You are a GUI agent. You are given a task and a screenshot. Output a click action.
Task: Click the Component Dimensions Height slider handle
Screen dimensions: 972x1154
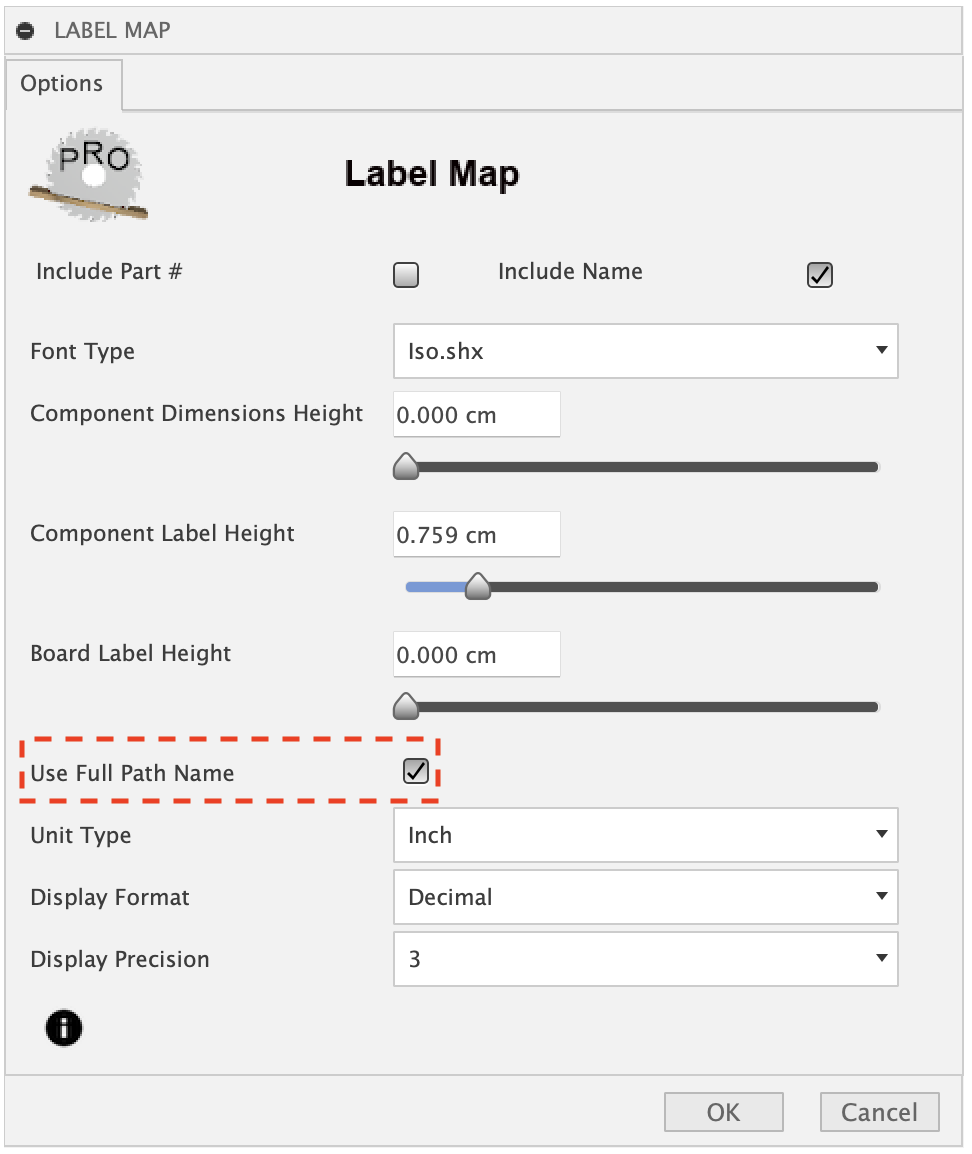coord(406,467)
